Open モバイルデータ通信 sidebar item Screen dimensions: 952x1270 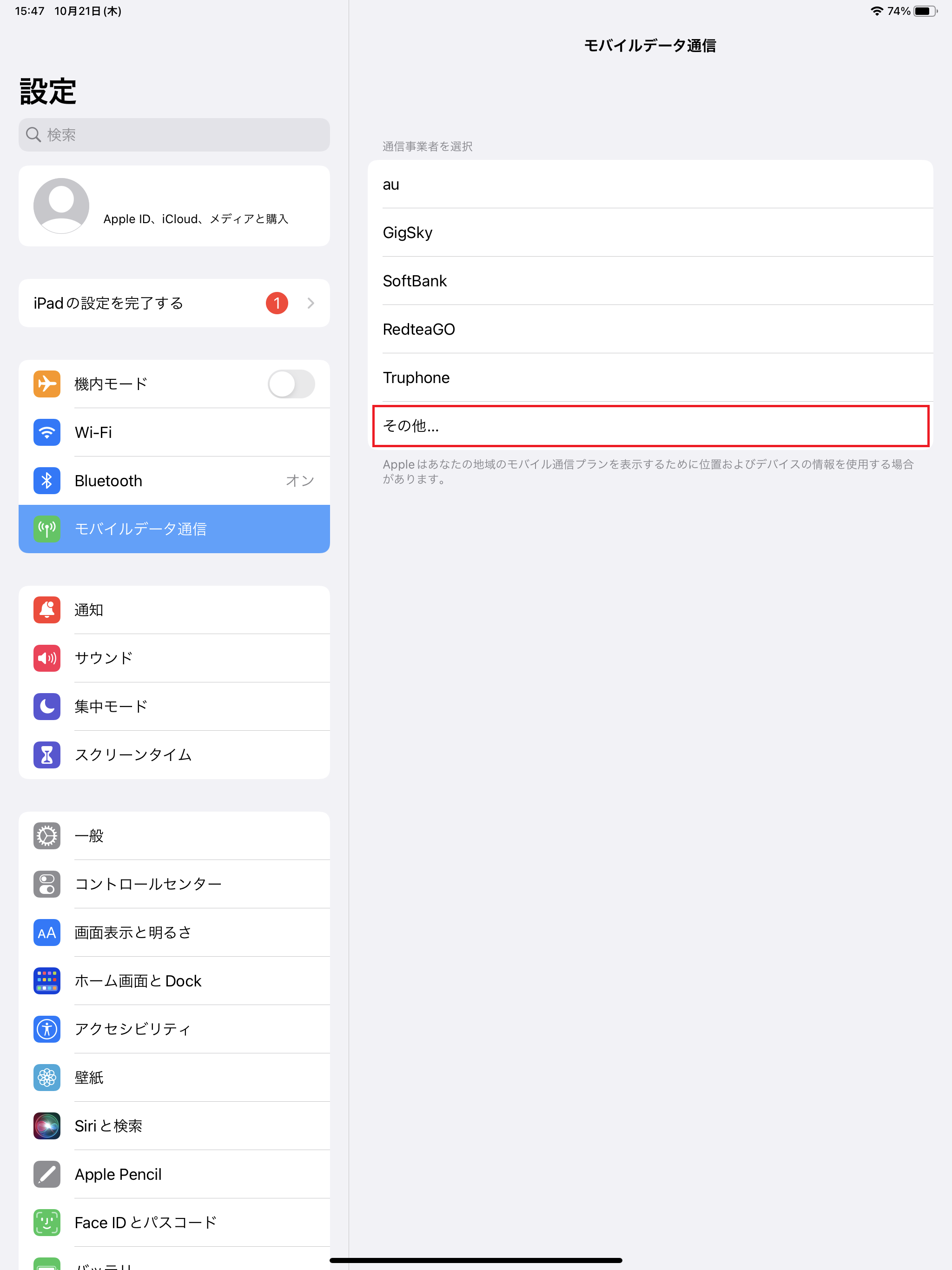click(x=174, y=529)
